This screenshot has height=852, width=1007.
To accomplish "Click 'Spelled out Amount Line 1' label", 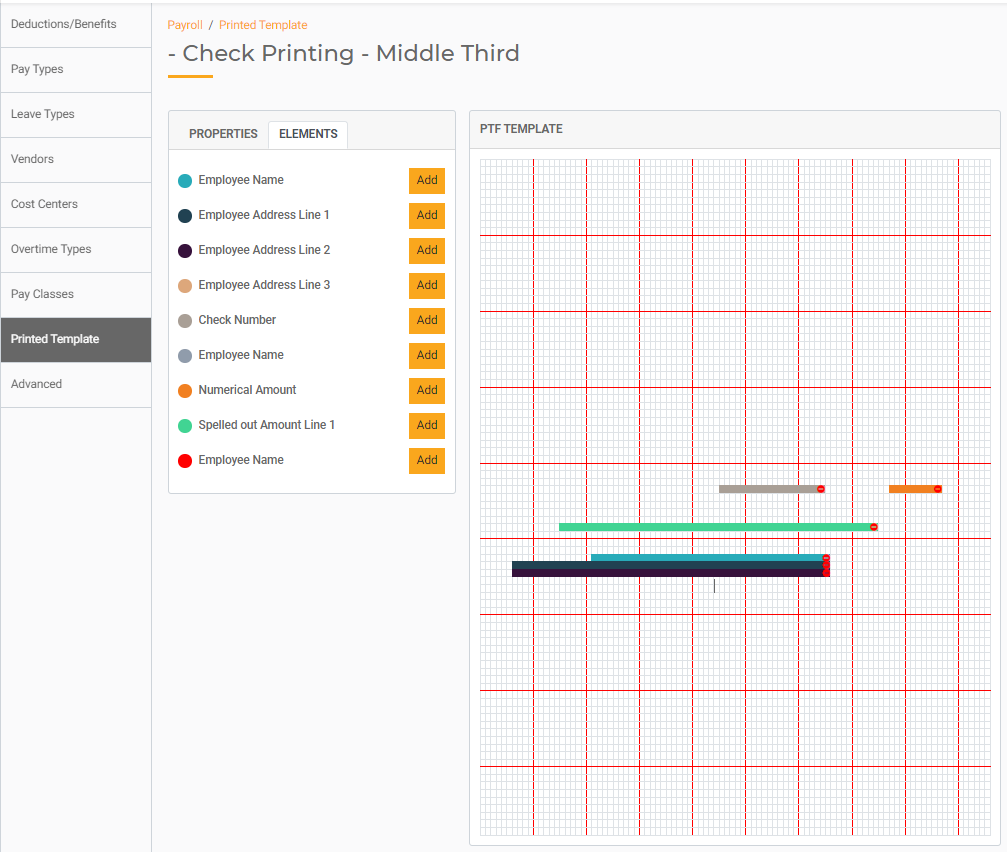I will tap(267, 425).
